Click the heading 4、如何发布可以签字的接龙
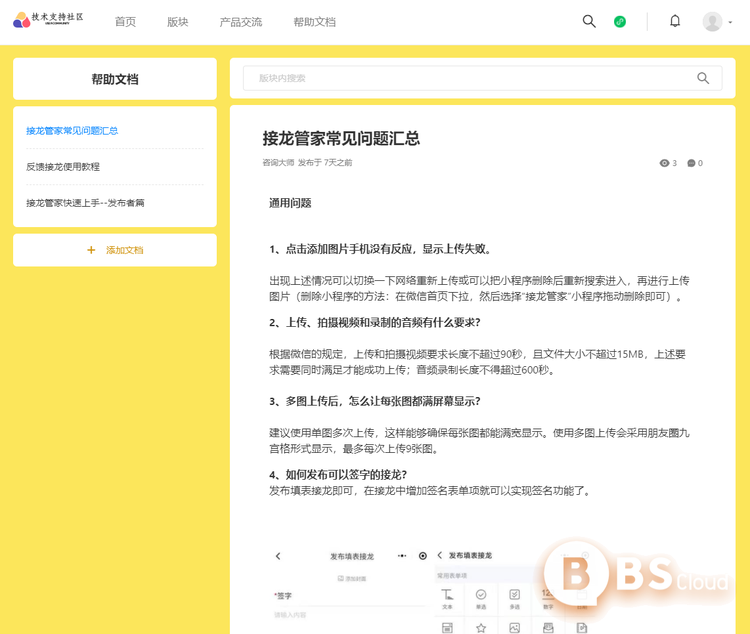The width and height of the screenshot is (750, 634). [x=338, y=474]
